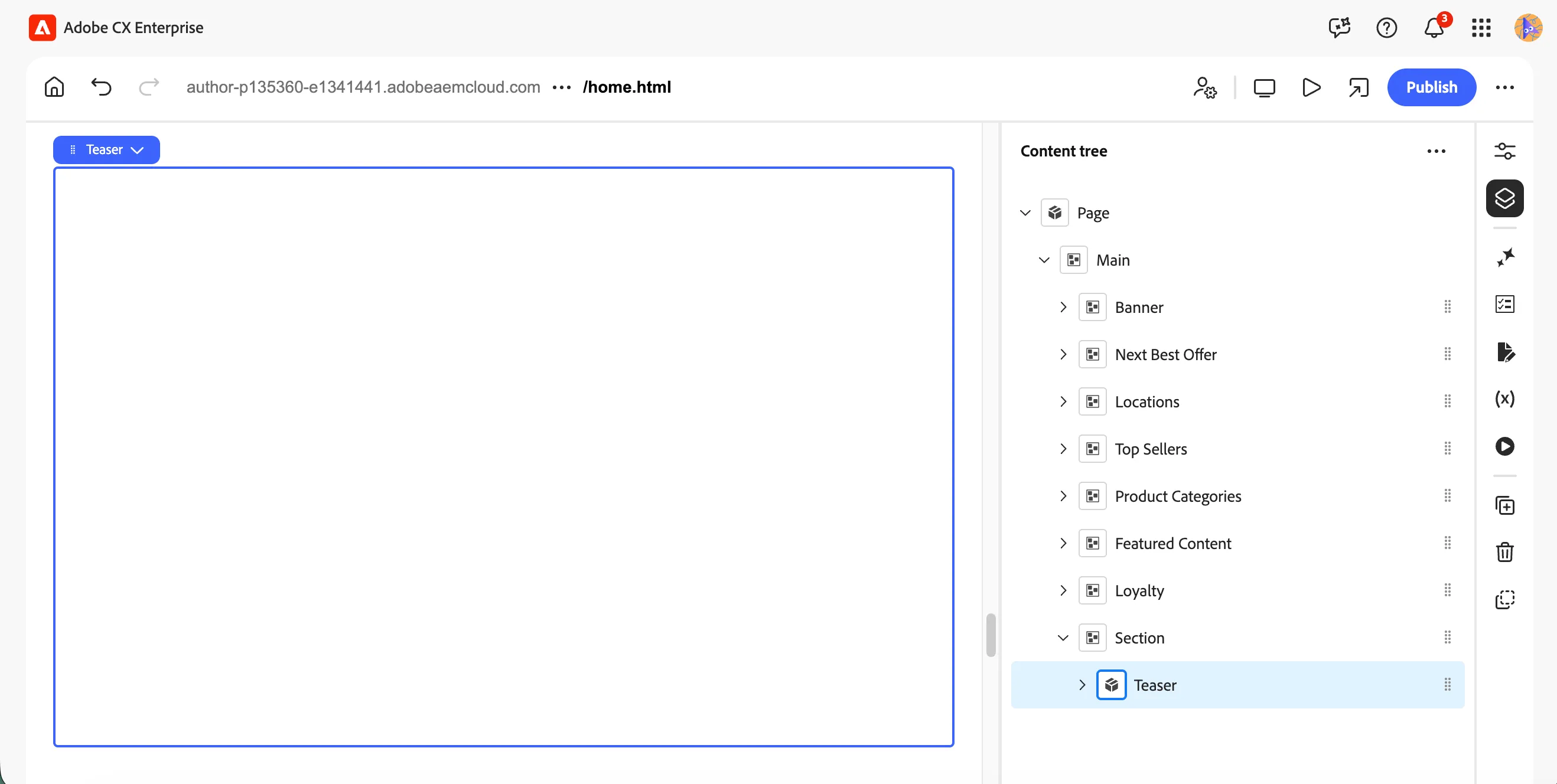This screenshot has height=784, width=1557.
Task: Undo the last change
Action: 102,87
